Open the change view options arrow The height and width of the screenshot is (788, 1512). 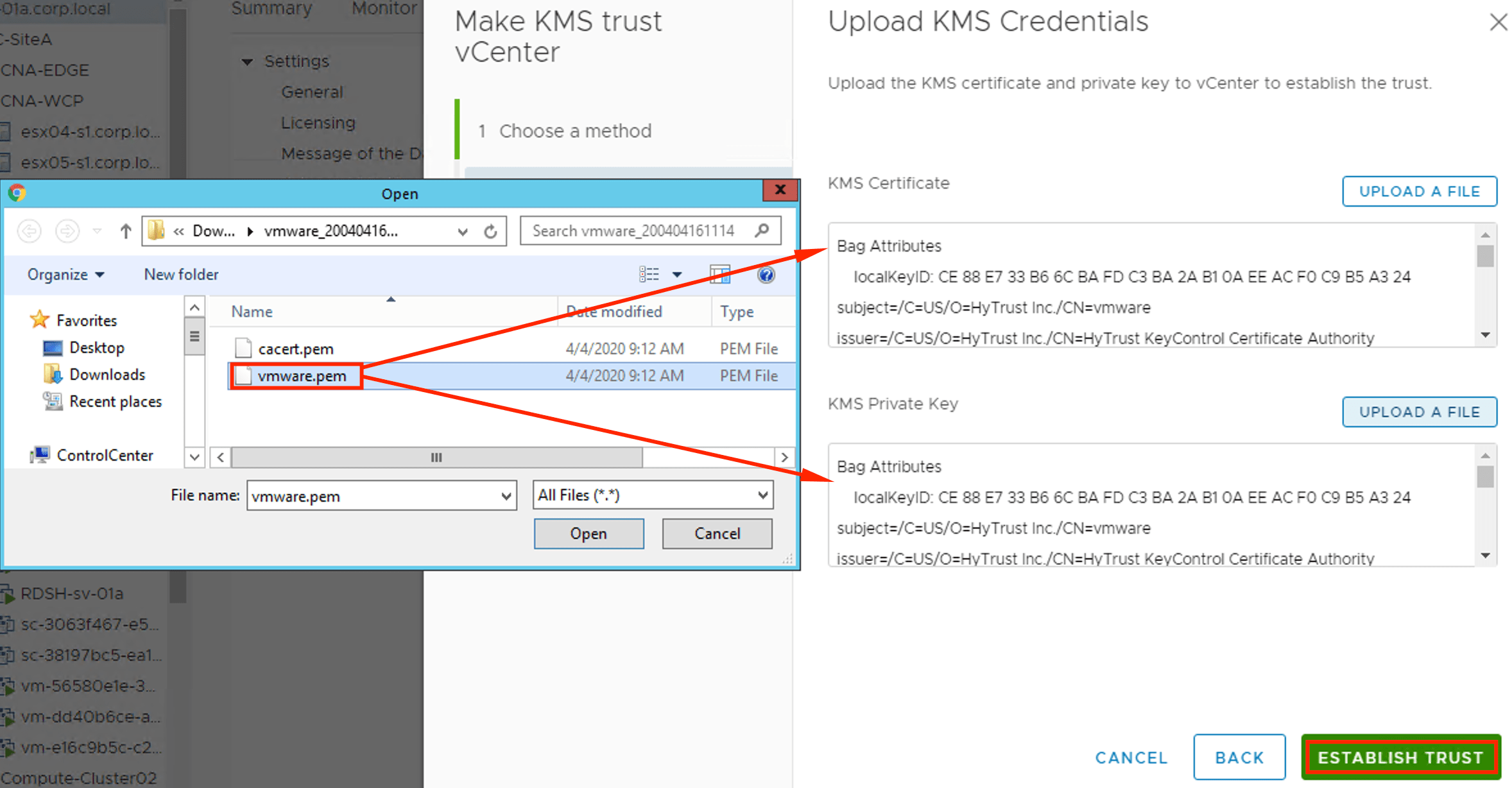coord(677,275)
